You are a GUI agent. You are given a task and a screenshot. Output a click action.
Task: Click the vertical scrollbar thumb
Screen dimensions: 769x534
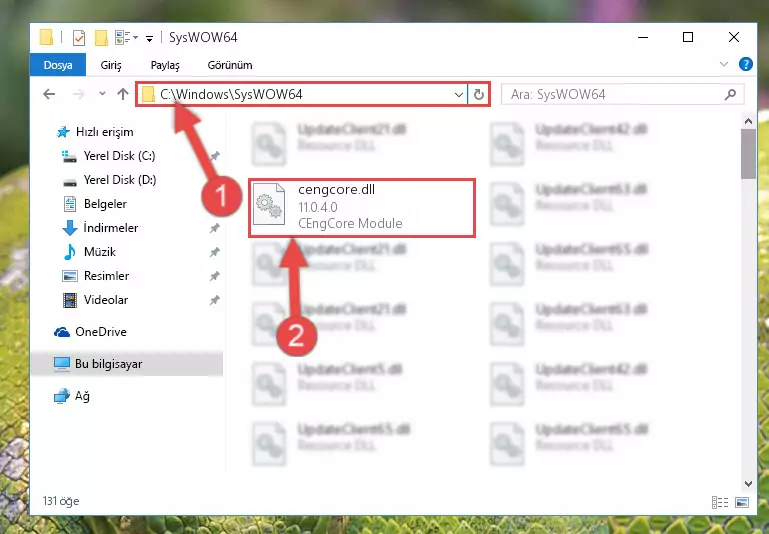click(748, 154)
